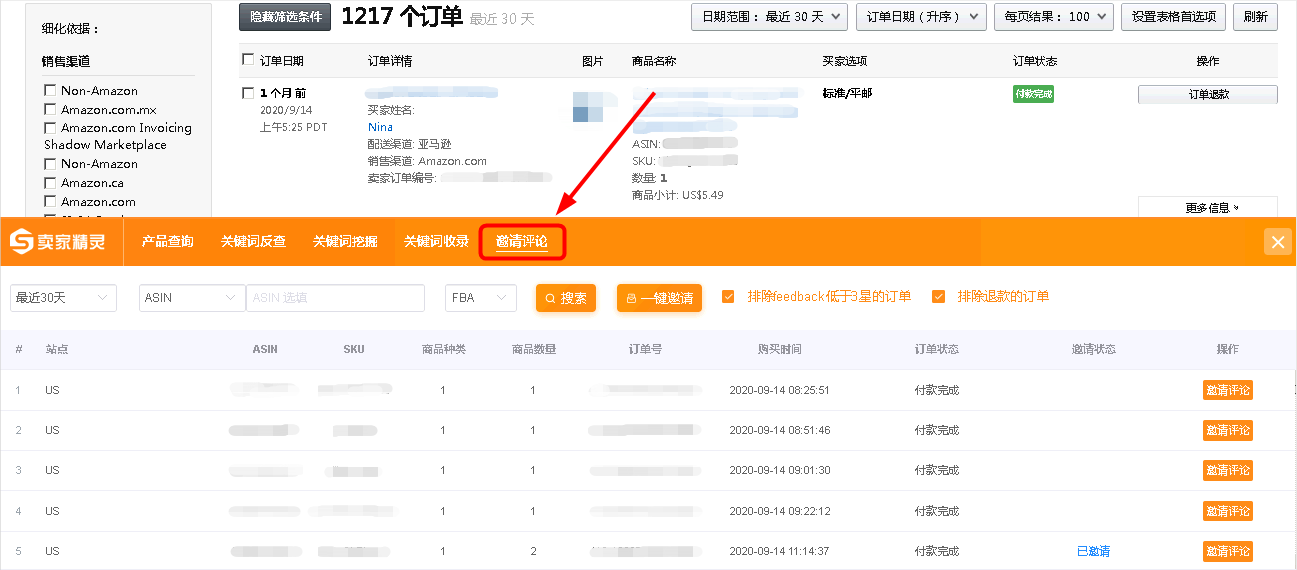Click the orange 搜索 search button
The width and height of the screenshot is (1297, 570).
(566, 298)
